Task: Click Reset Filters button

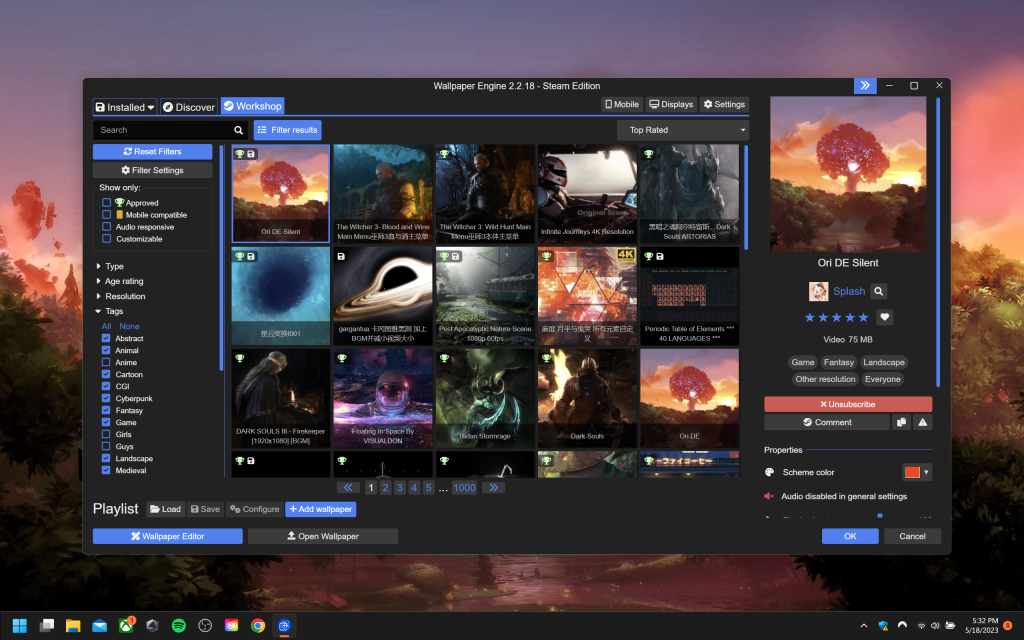Action: coord(152,152)
